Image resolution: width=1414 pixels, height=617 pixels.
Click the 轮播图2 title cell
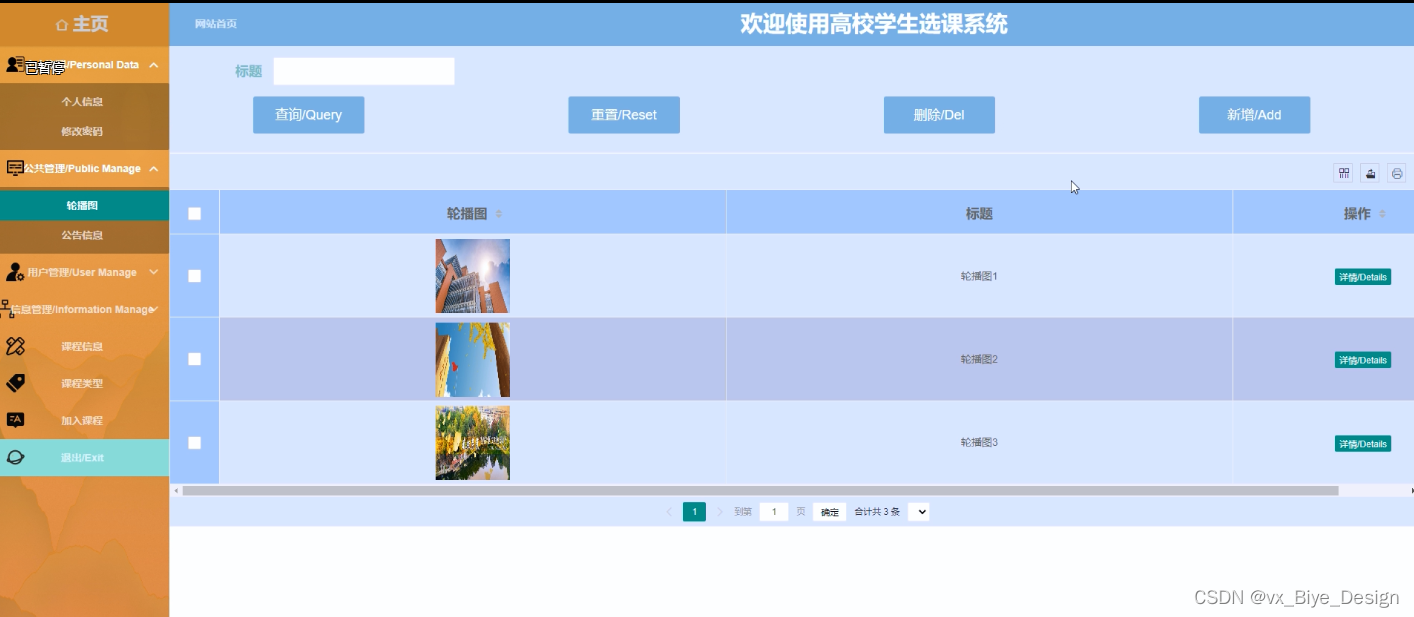(x=979, y=359)
